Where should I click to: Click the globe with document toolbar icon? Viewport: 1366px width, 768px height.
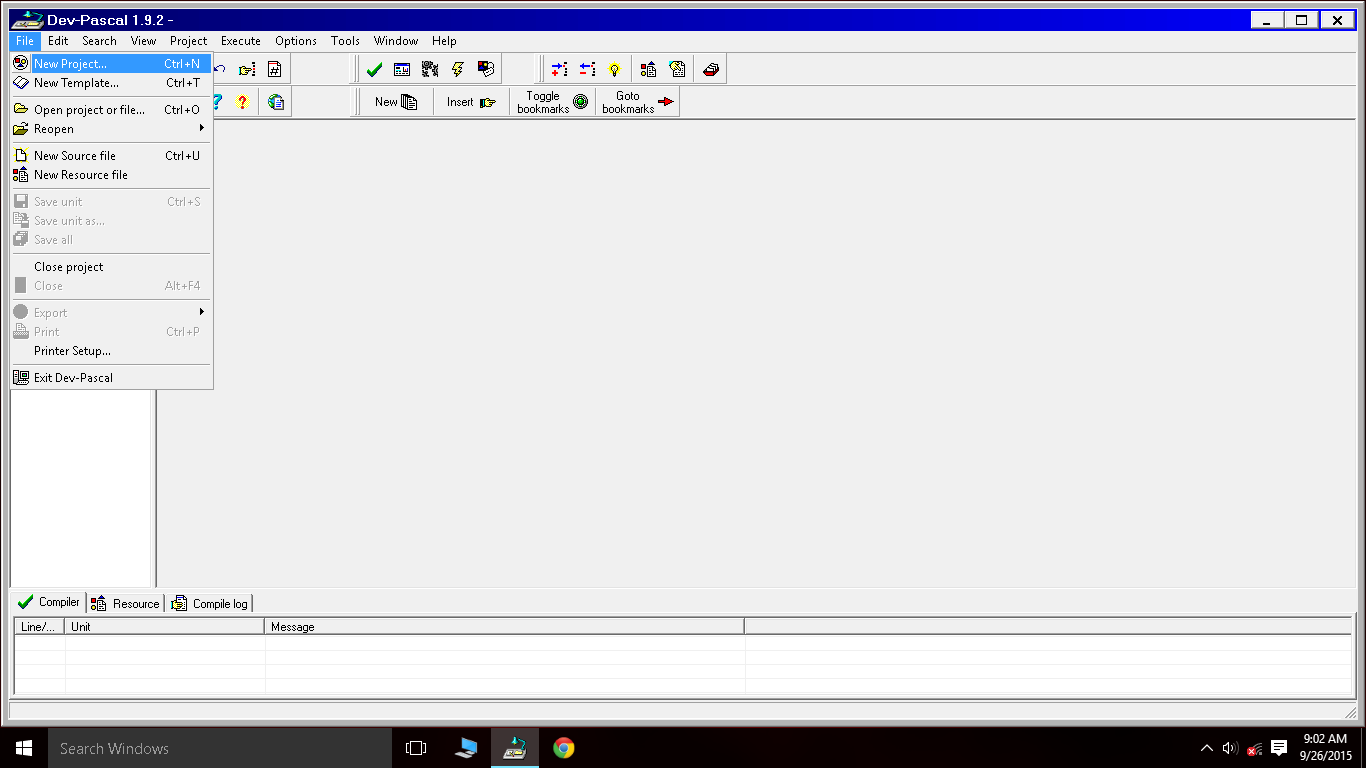click(276, 102)
